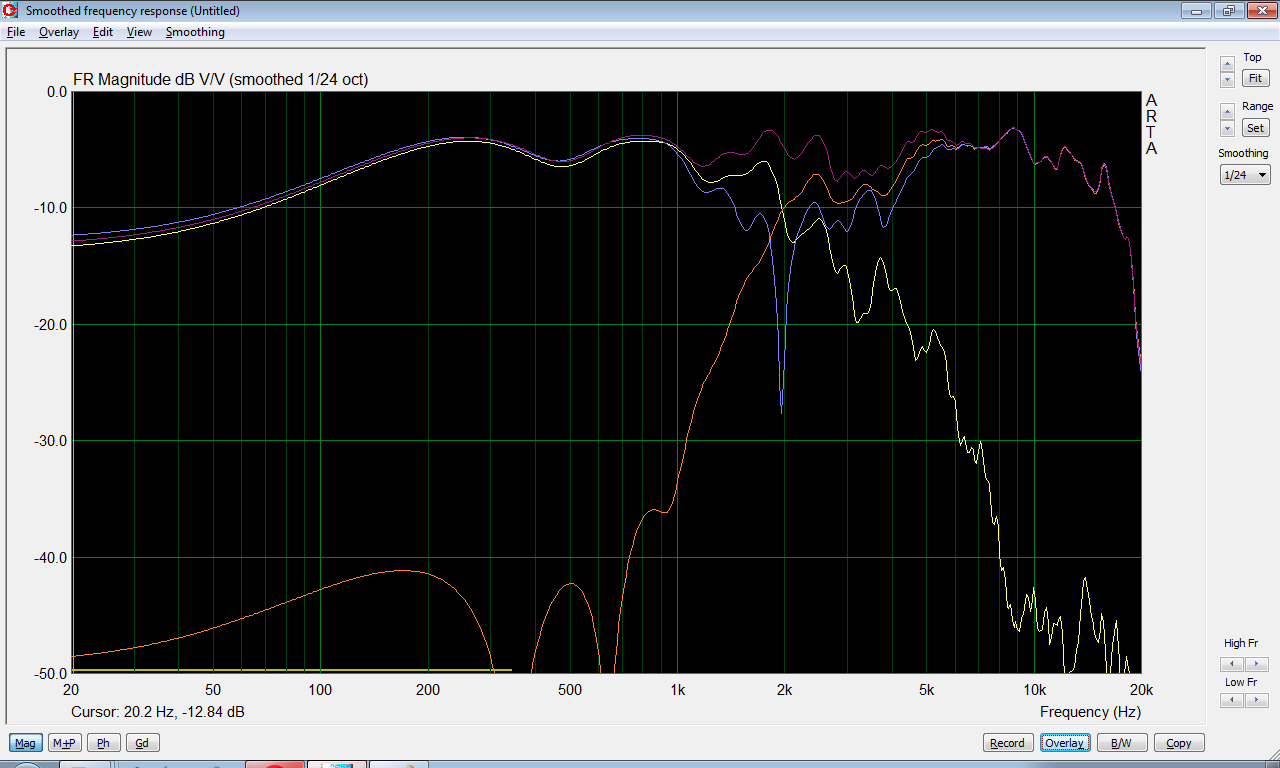Switch to M+P magnitude and phase view
This screenshot has width=1280, height=768.
(x=65, y=743)
